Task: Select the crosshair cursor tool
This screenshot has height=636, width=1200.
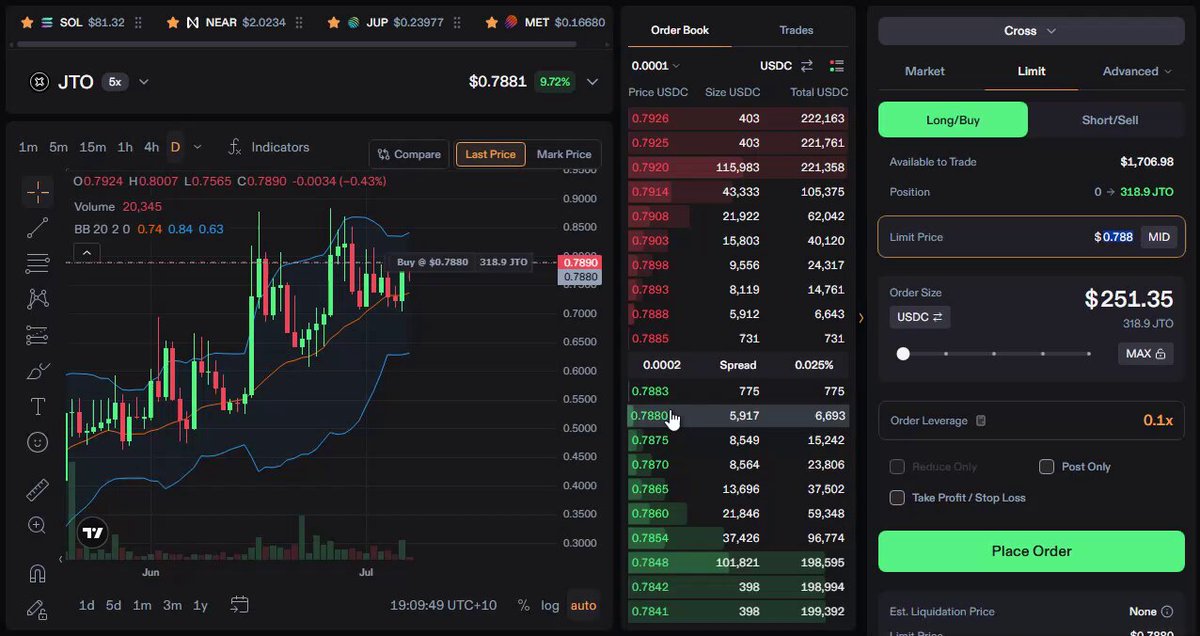Action: [x=38, y=192]
